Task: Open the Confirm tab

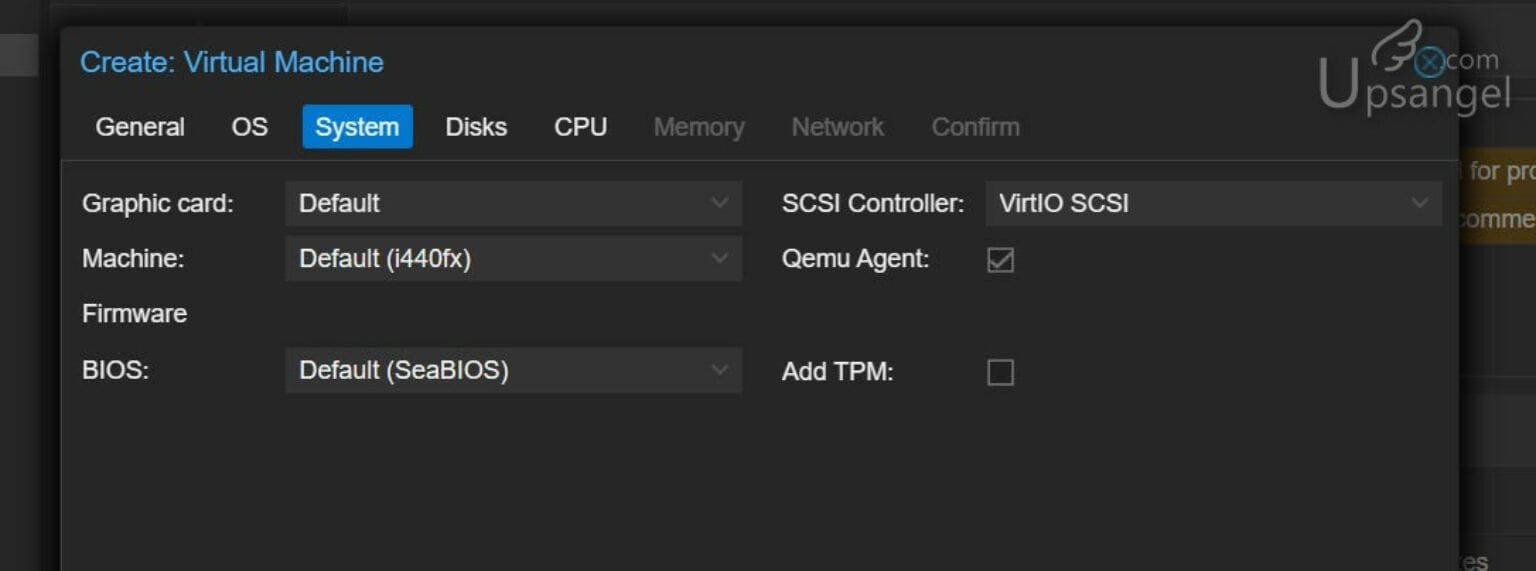Action: 976,127
